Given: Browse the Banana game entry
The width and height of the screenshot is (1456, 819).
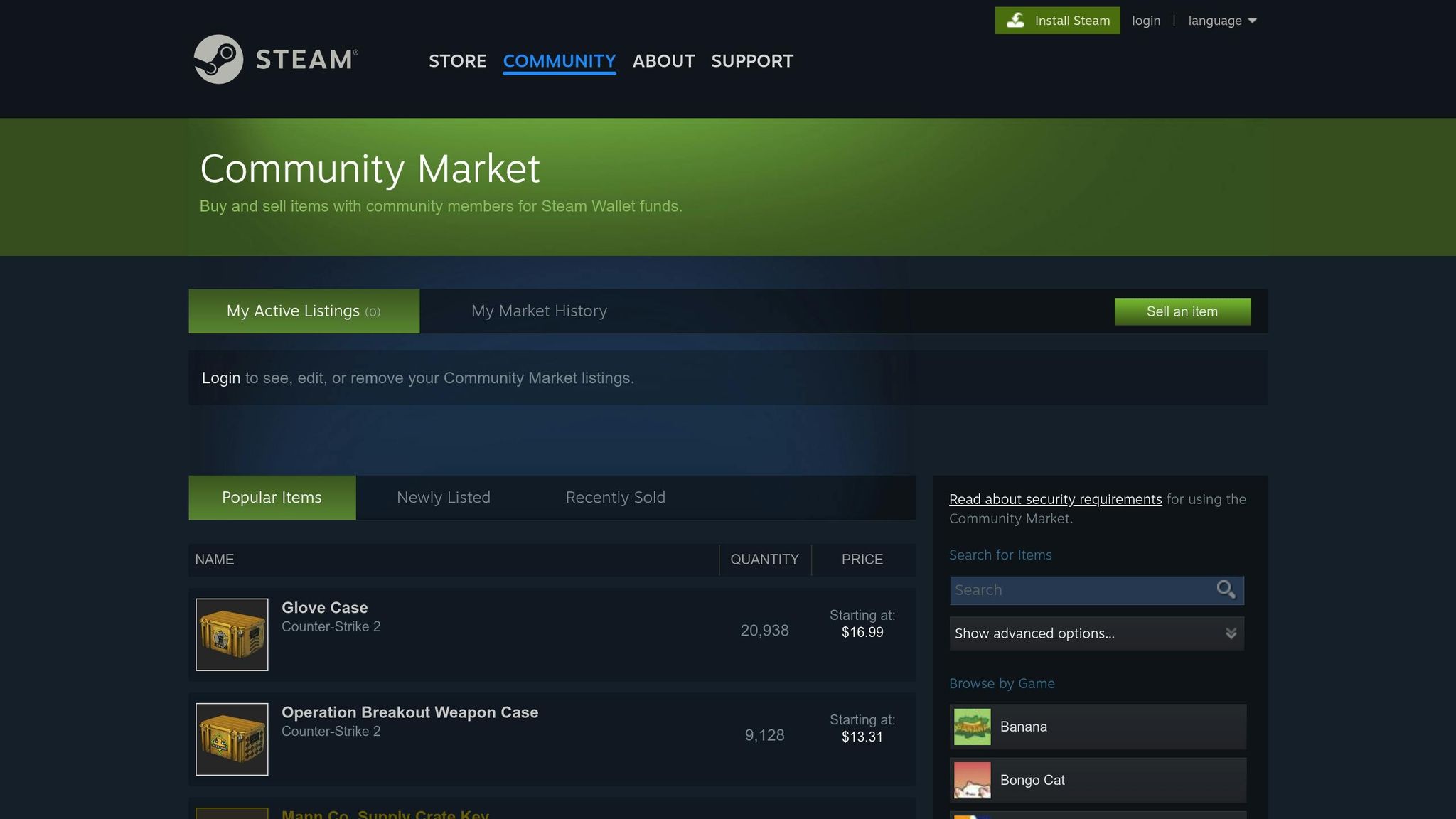Looking at the screenshot, I should click(x=1098, y=727).
